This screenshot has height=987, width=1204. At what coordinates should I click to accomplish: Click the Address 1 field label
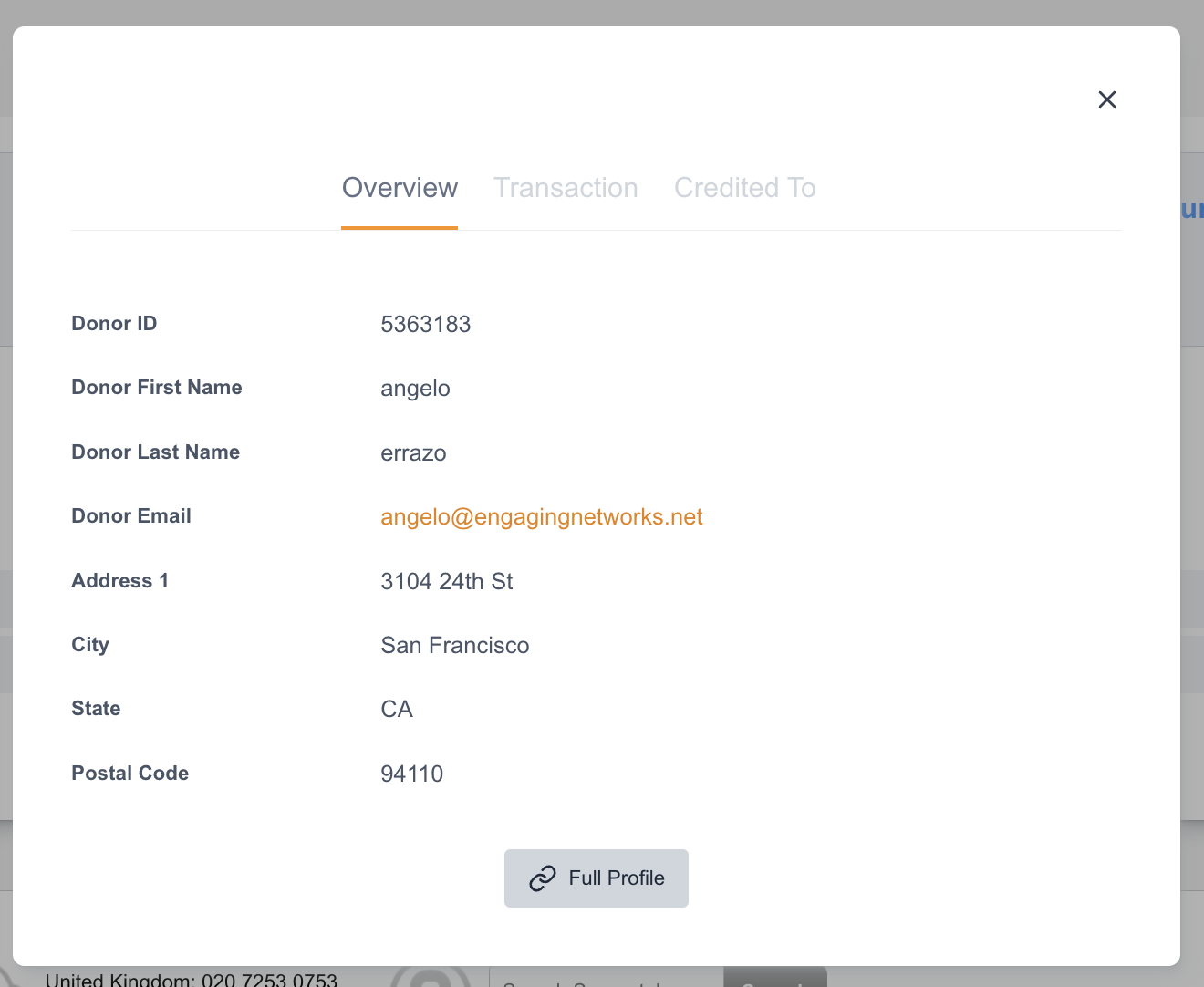coord(119,581)
